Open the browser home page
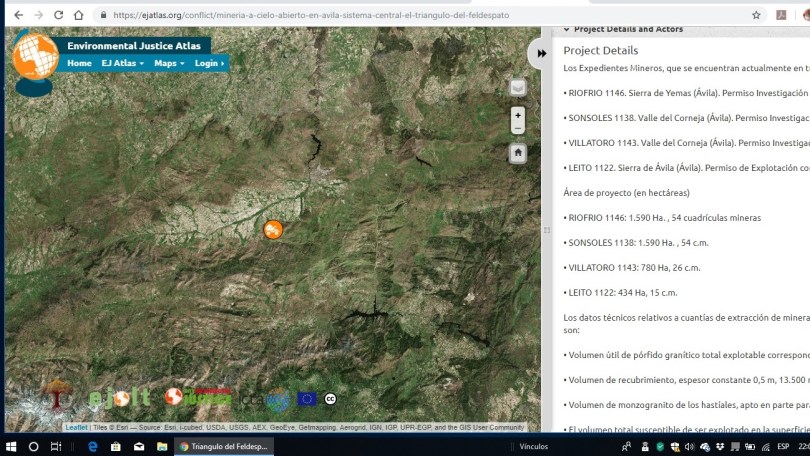This screenshot has width=810, height=456. [x=79, y=15]
